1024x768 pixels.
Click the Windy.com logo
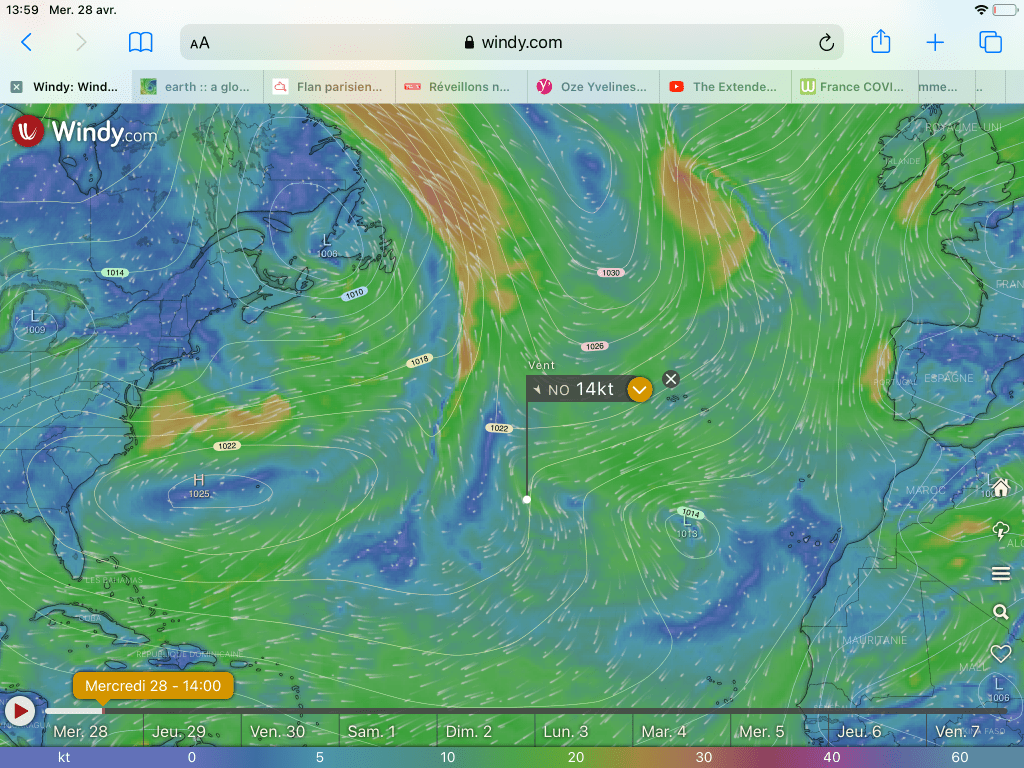pyautogui.click(x=85, y=131)
